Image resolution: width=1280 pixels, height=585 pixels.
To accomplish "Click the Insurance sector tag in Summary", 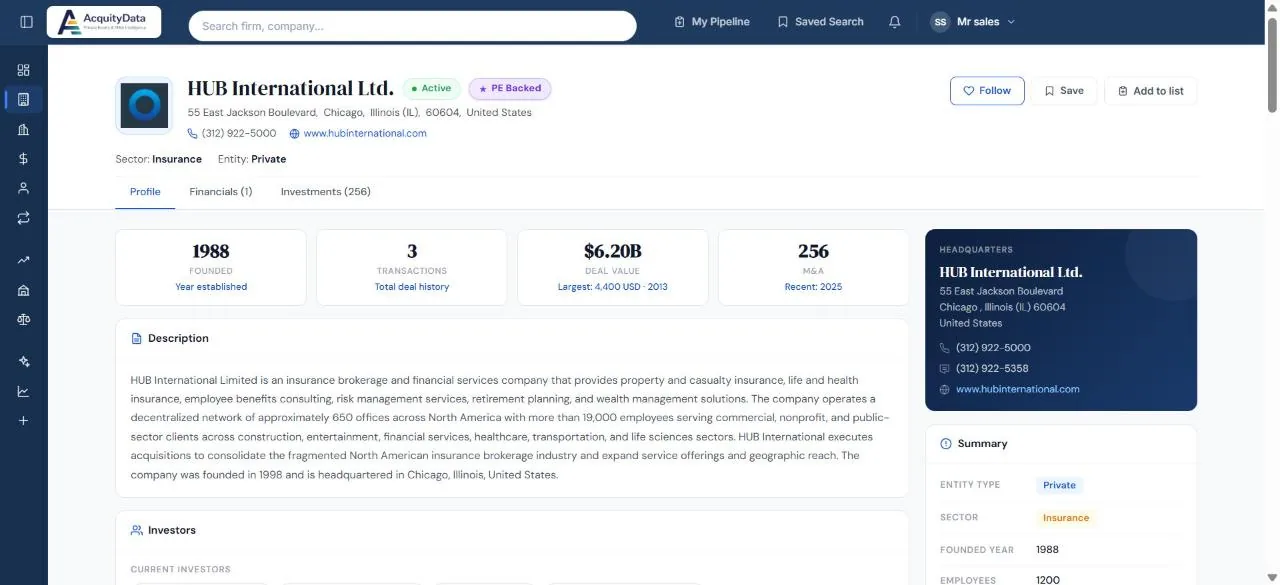I will pos(1066,518).
